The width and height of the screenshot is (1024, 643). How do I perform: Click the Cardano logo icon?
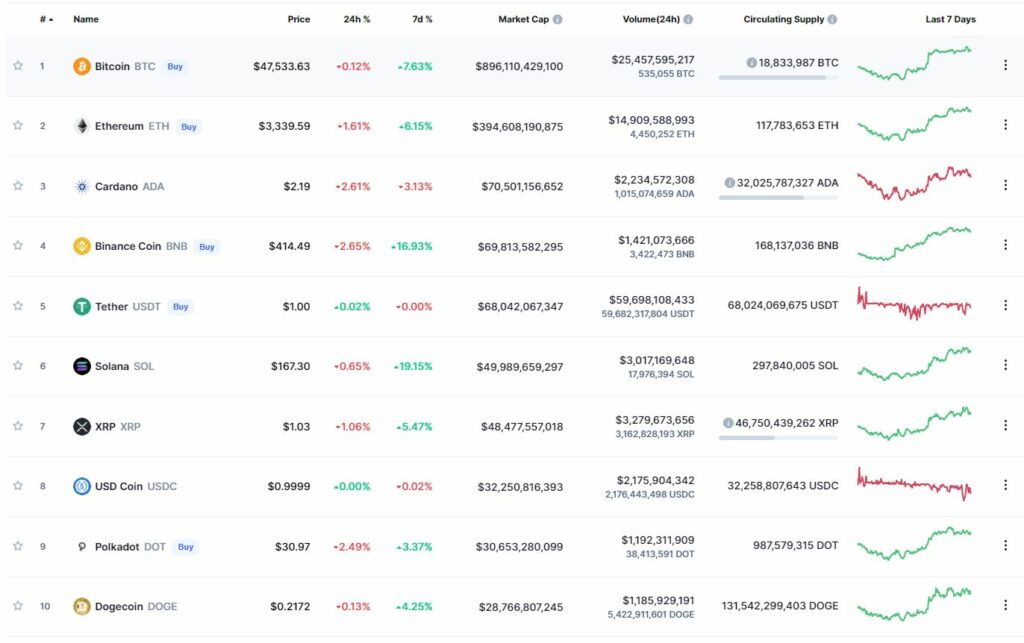[82, 186]
